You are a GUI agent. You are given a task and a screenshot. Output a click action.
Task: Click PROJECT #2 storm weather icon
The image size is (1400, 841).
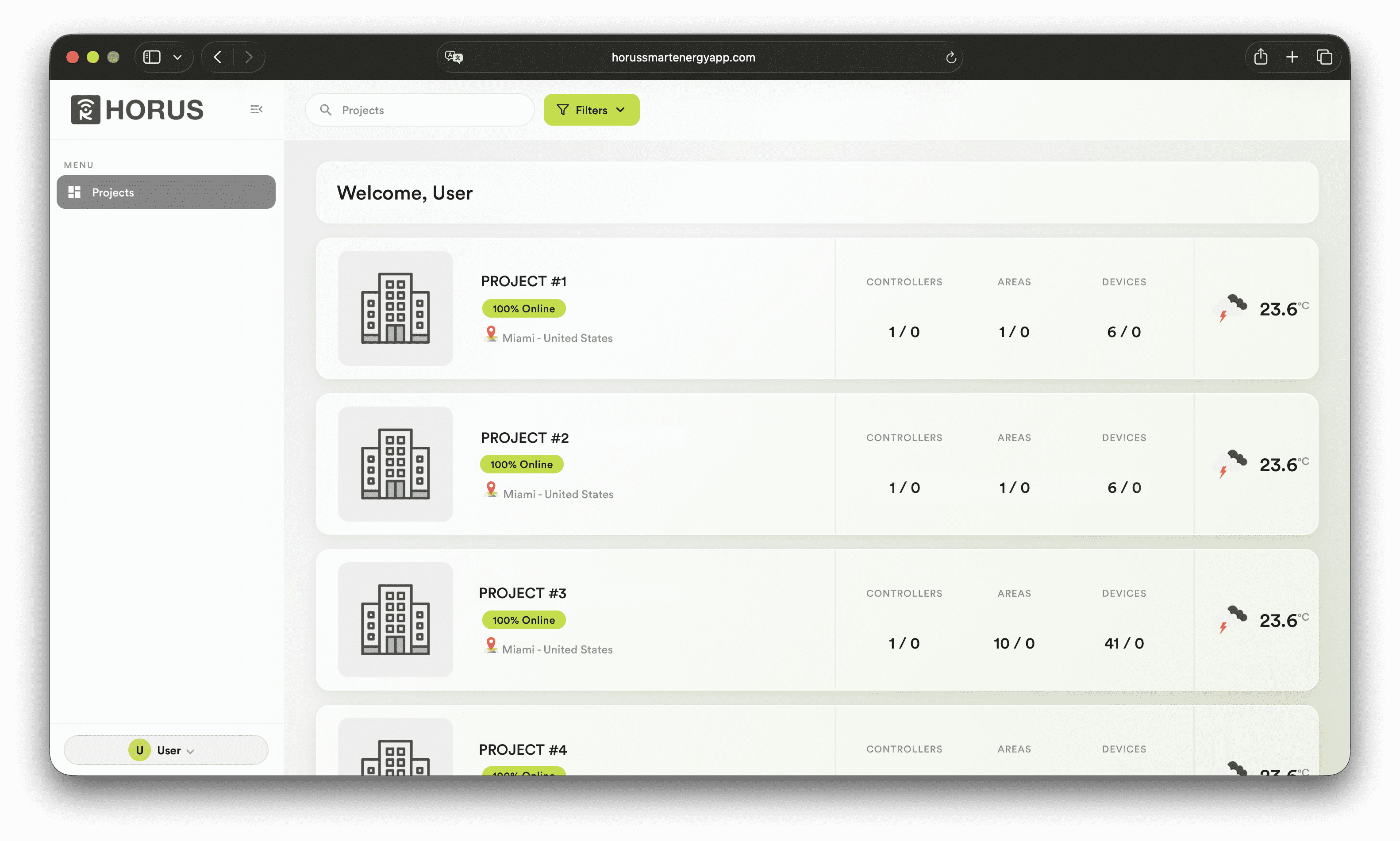[1231, 464]
